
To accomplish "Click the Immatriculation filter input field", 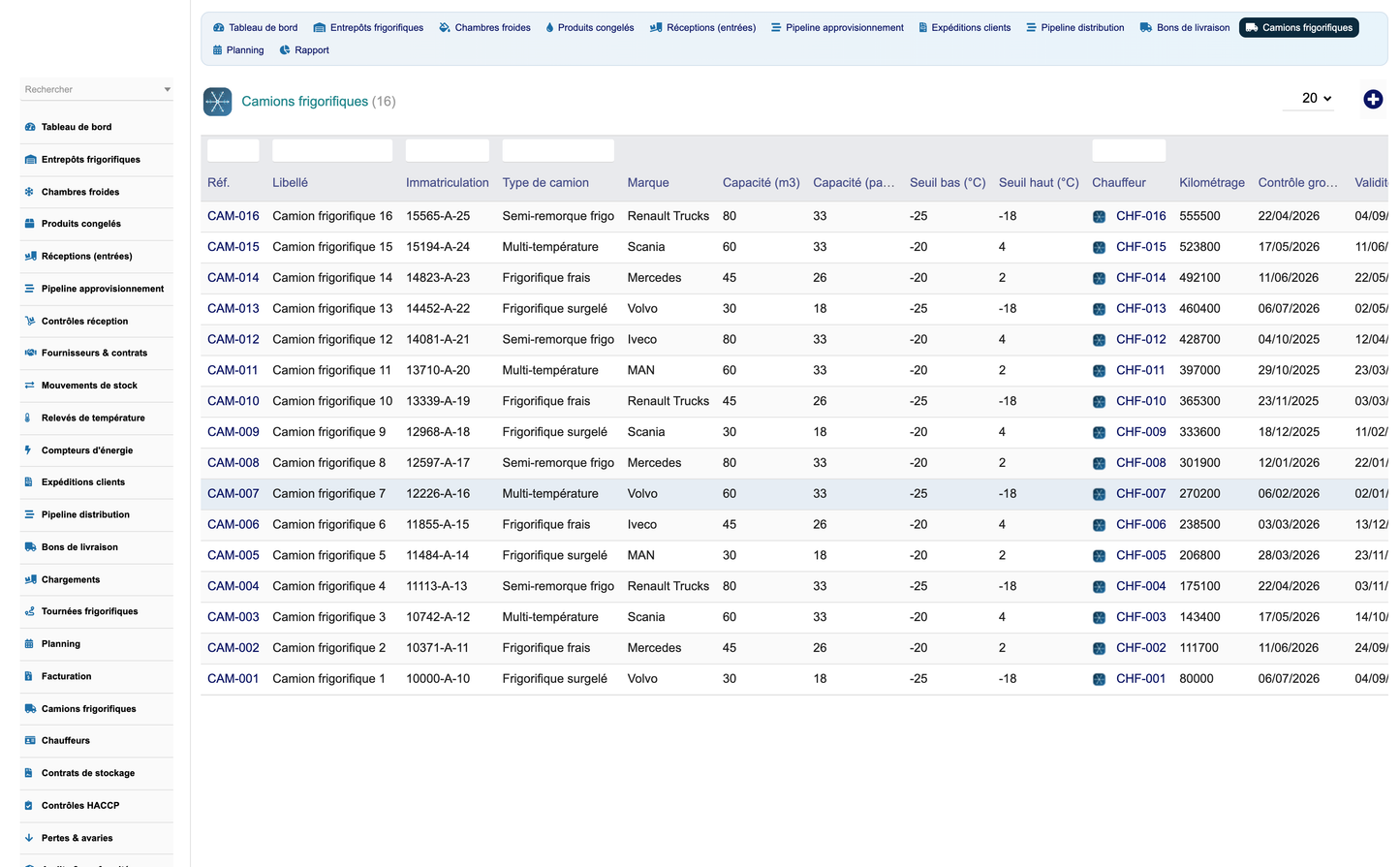I will click(x=448, y=150).
